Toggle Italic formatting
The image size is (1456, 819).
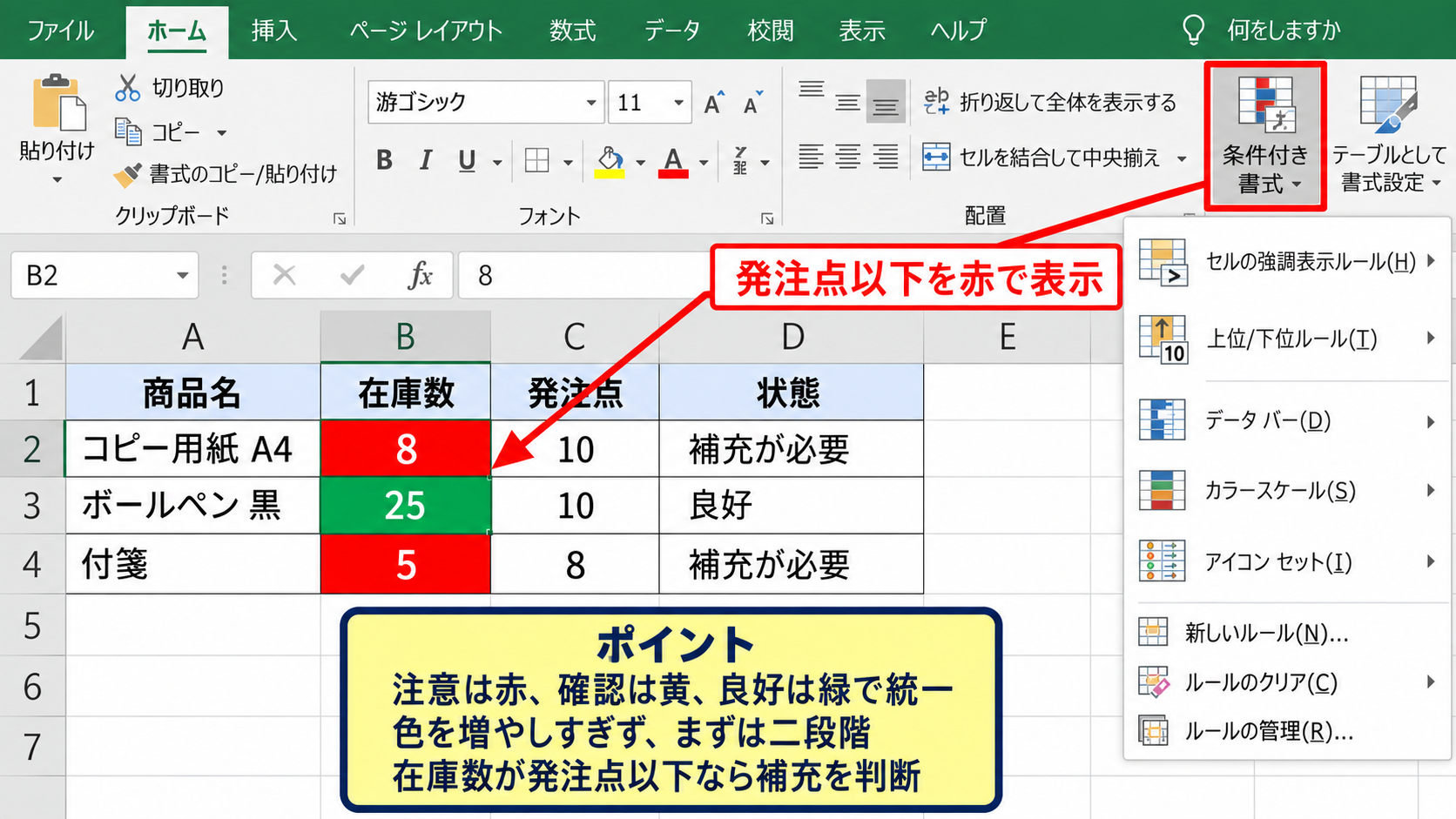425,160
